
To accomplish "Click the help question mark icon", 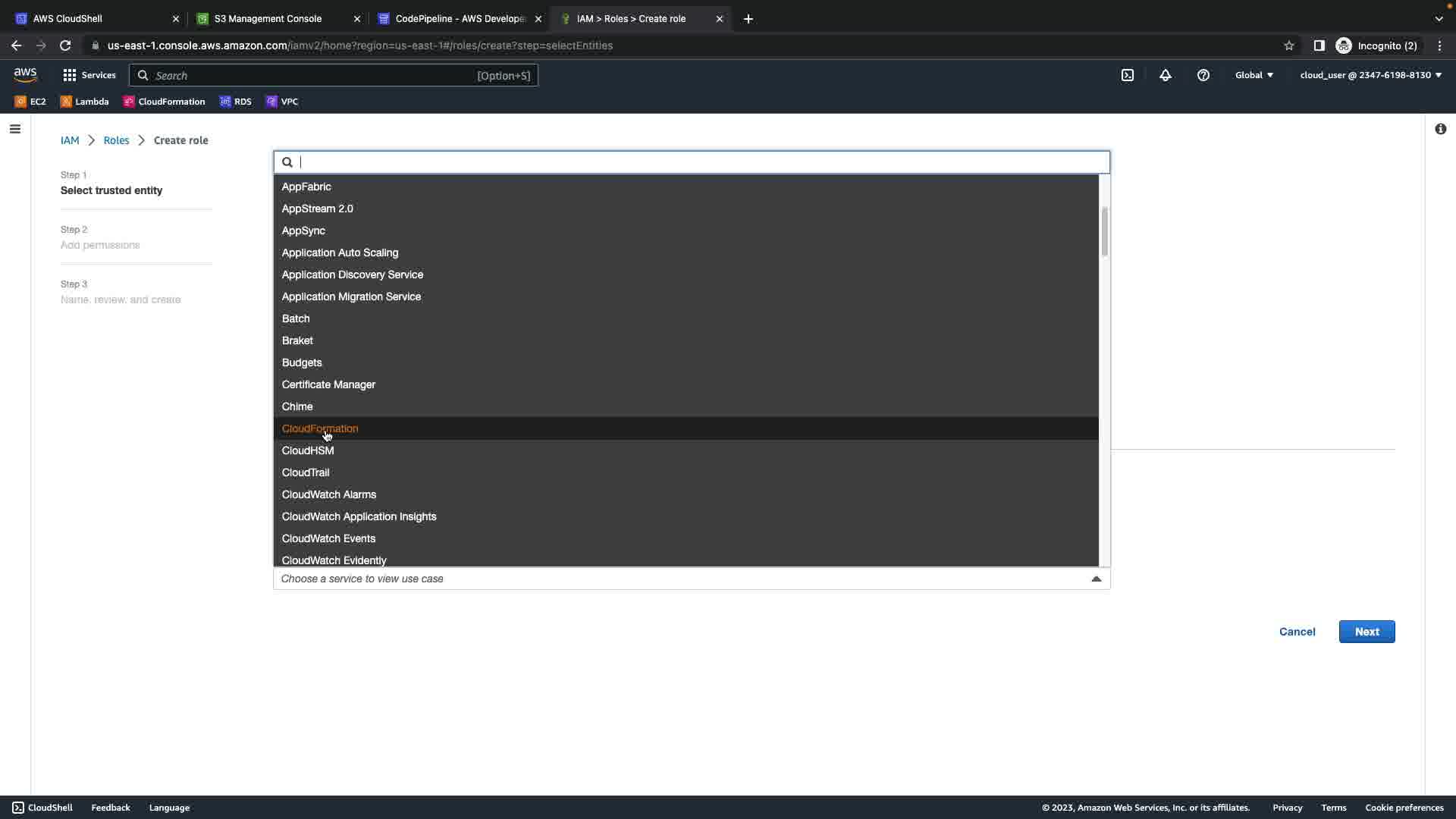I will [1203, 75].
